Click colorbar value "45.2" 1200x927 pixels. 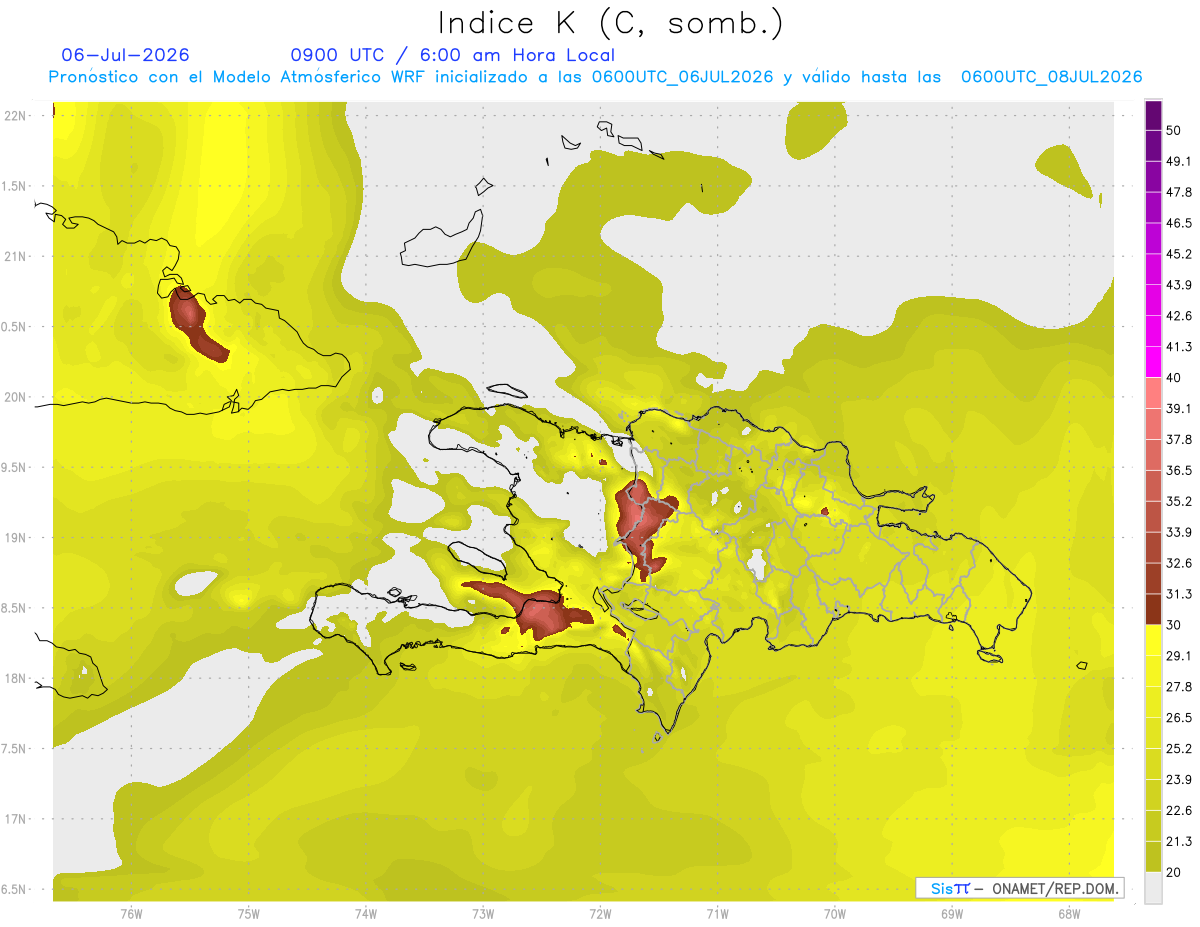[x=1180, y=254]
